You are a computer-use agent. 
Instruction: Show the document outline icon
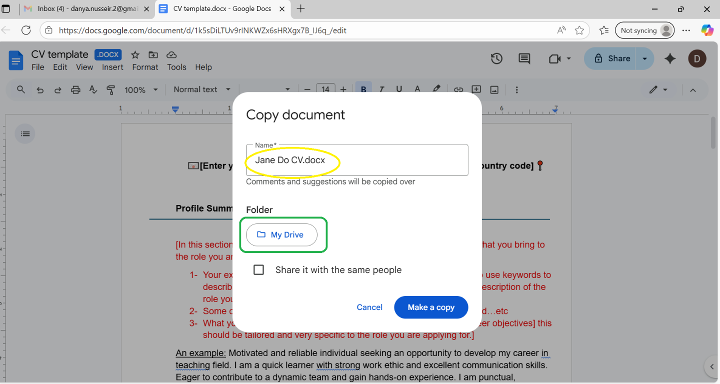pos(25,134)
